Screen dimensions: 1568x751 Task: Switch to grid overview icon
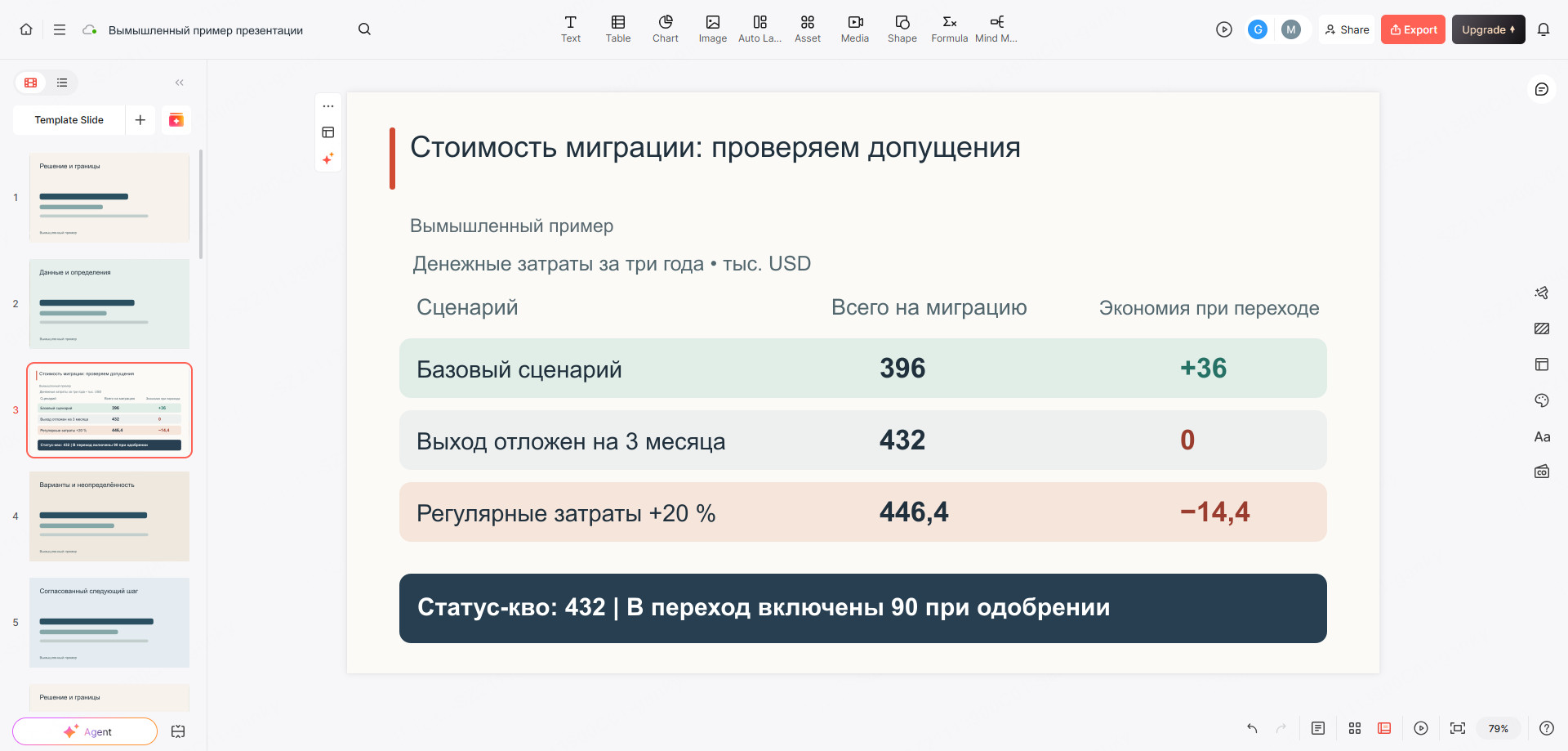1355,728
